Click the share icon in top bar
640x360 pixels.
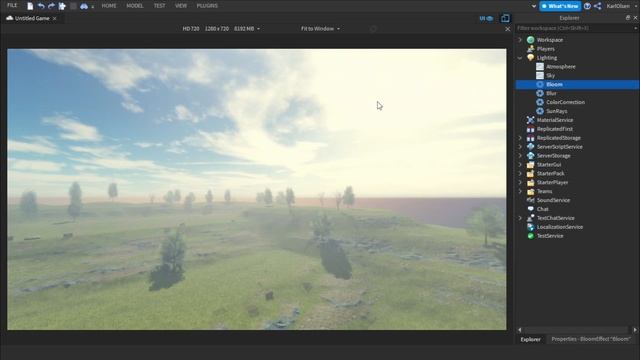598,6
